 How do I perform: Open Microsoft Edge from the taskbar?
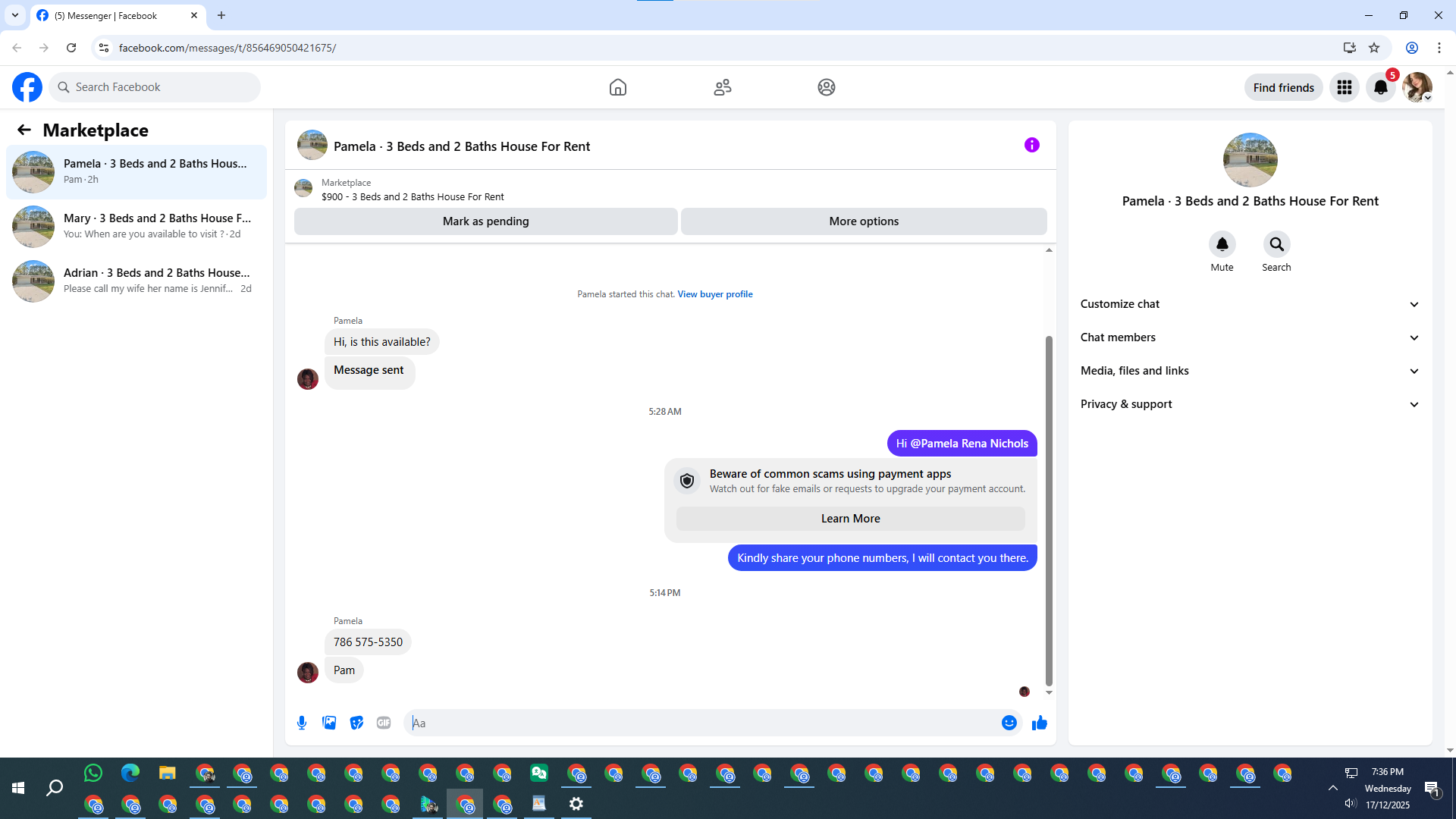[x=130, y=773]
